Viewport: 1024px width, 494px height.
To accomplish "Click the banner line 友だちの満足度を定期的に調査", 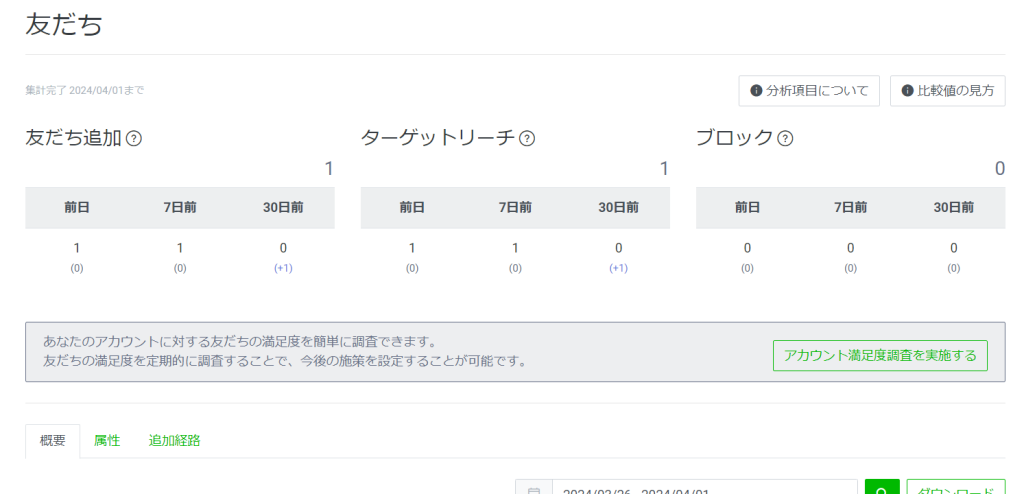I will pyautogui.click(x=285, y=361).
